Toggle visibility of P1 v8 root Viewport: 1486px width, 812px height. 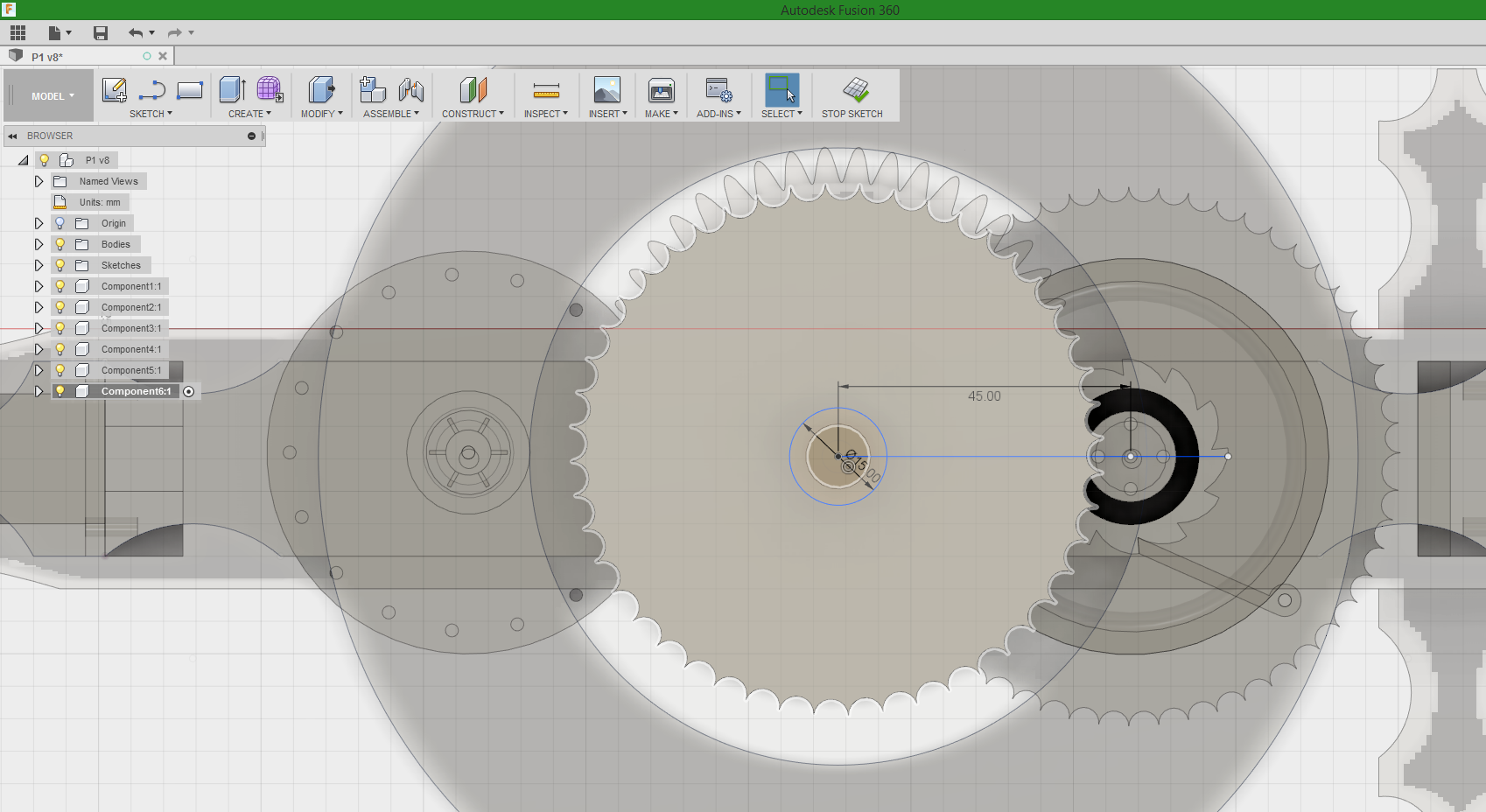45,160
